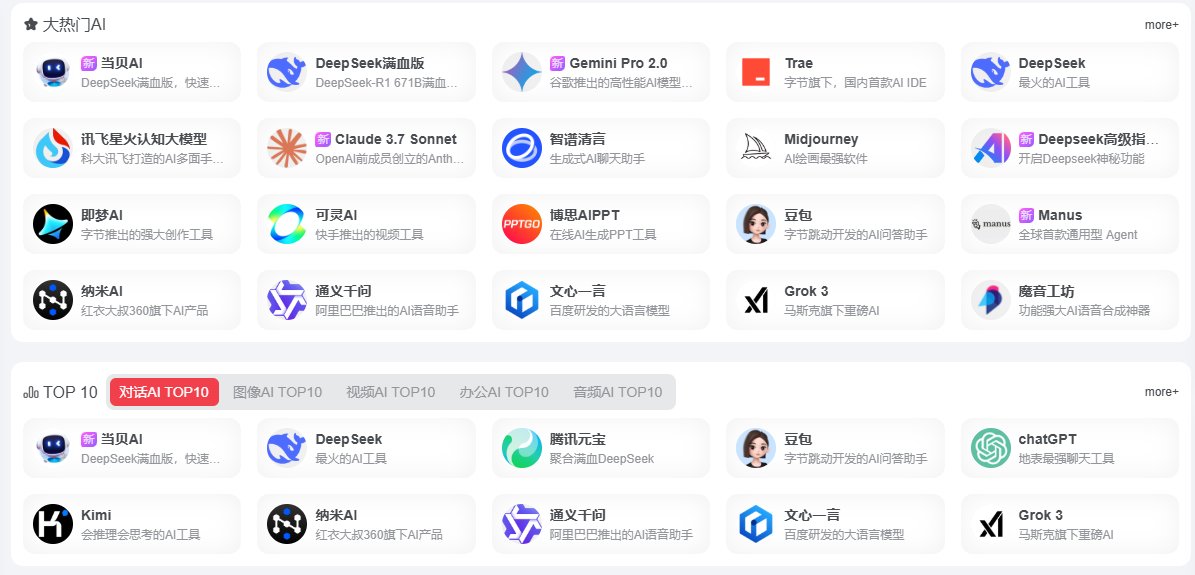Click the 讯飞星火认知大模型 flame icon
Screen dimensions: 1195x575
coord(53,148)
